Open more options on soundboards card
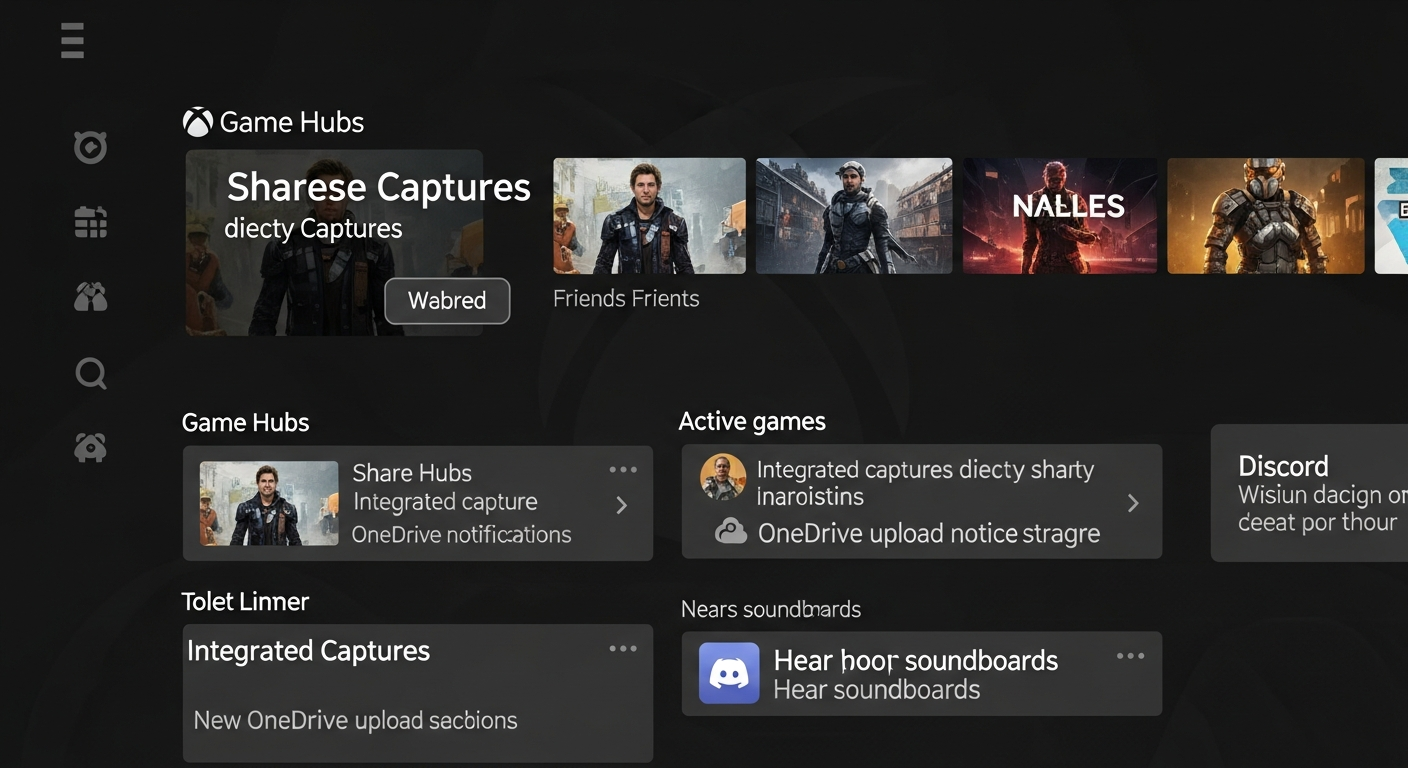This screenshot has height=768, width=1408. (x=1130, y=656)
